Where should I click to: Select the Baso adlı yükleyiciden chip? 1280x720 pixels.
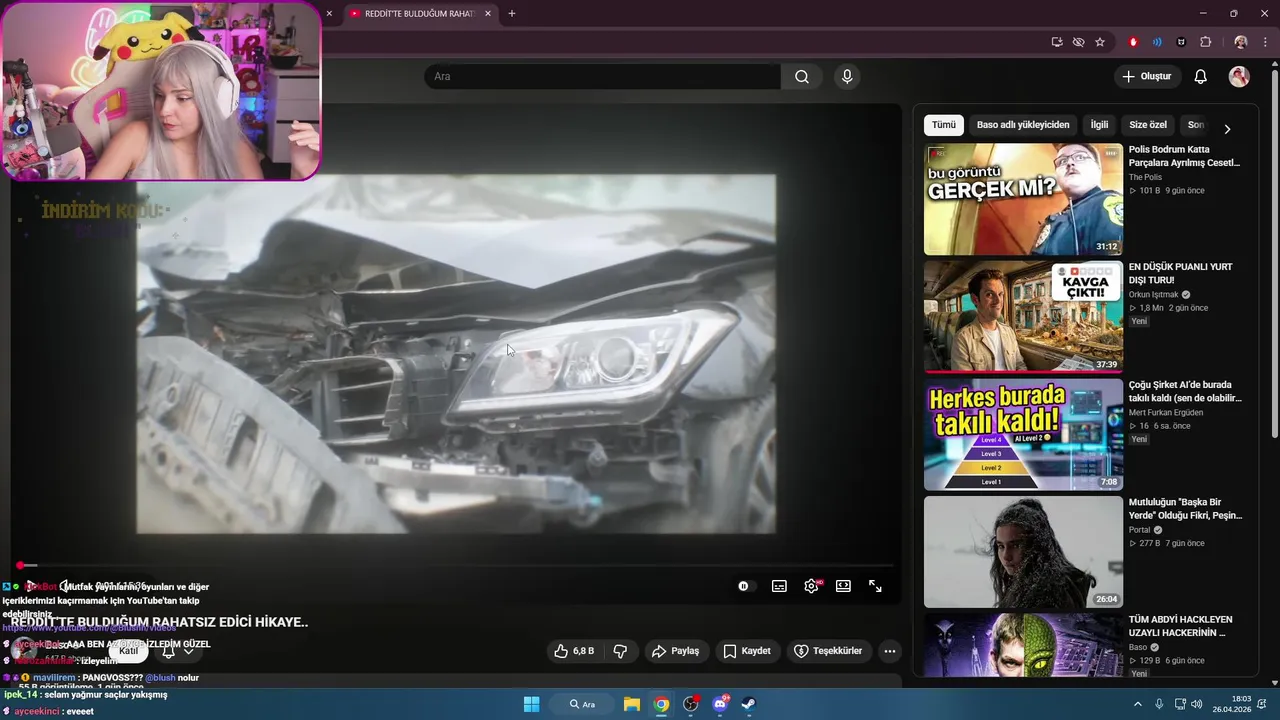[x=1023, y=125]
